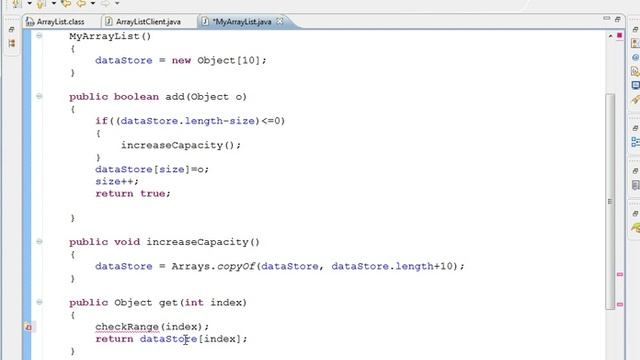The height and width of the screenshot is (360, 640).
Task: Click the 'dataStore[size]=o;' line
Action: tap(152, 169)
